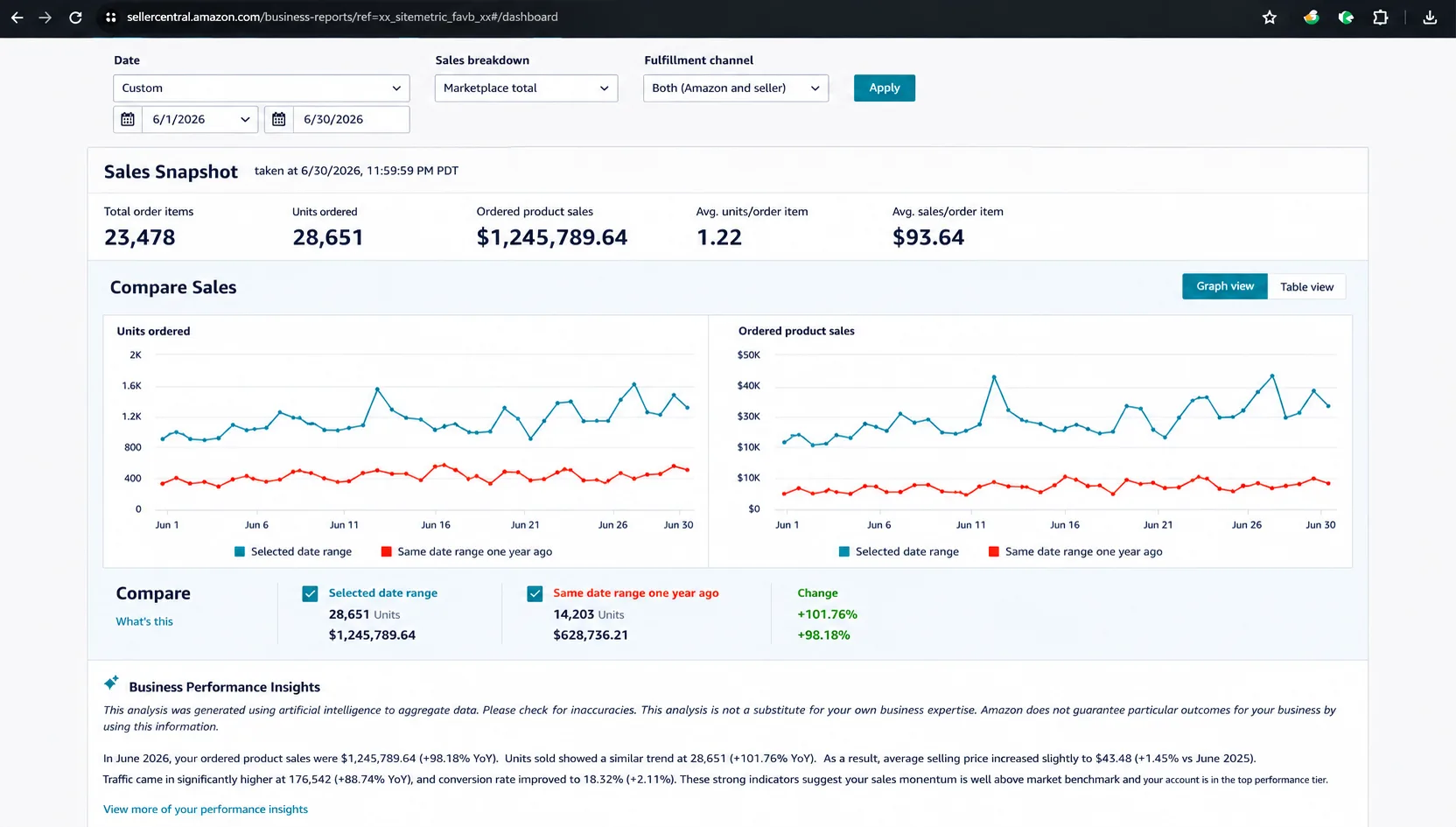Click blue legend swatch under Units ordered chart

coord(240,552)
